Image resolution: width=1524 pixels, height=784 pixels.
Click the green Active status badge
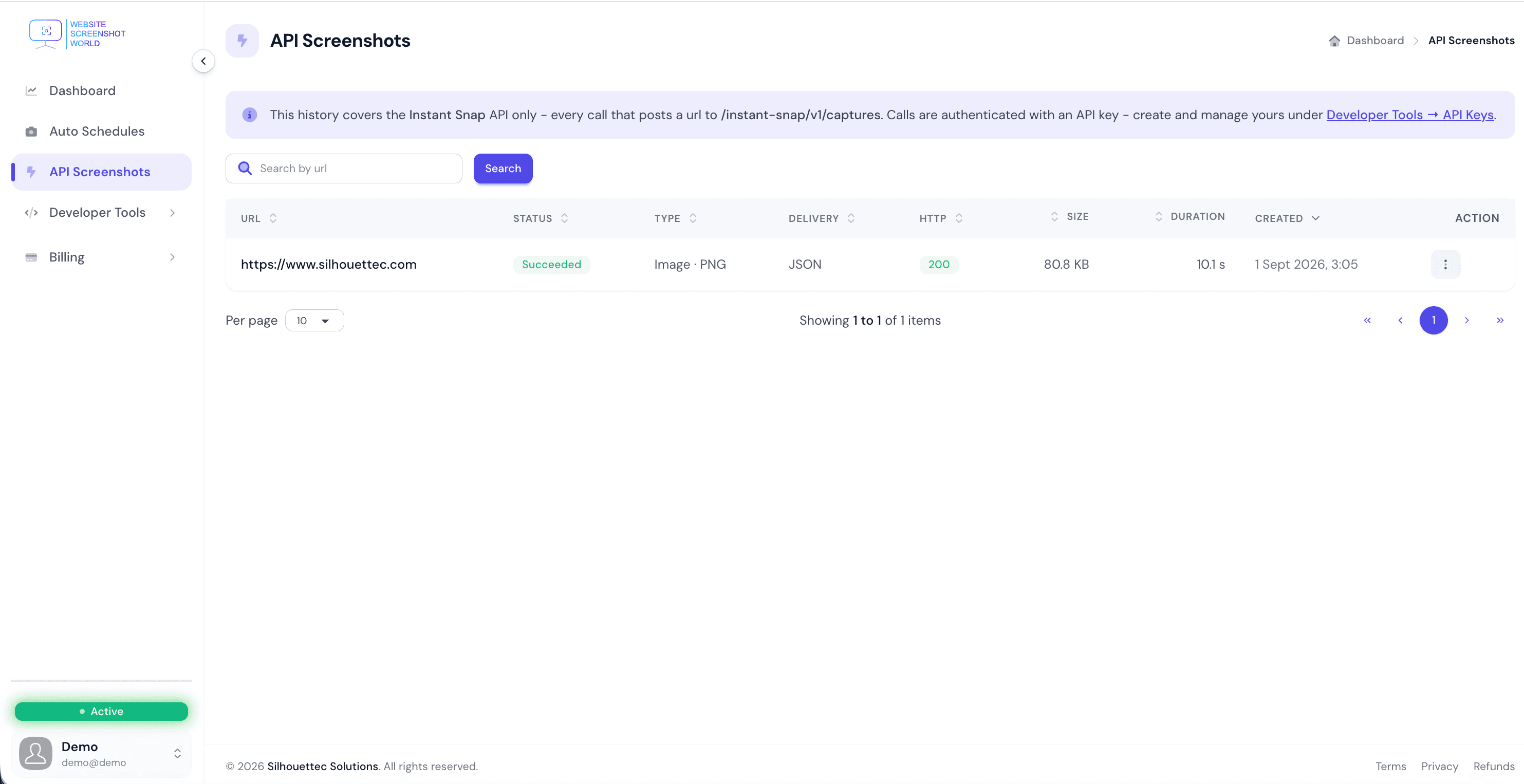pos(101,711)
